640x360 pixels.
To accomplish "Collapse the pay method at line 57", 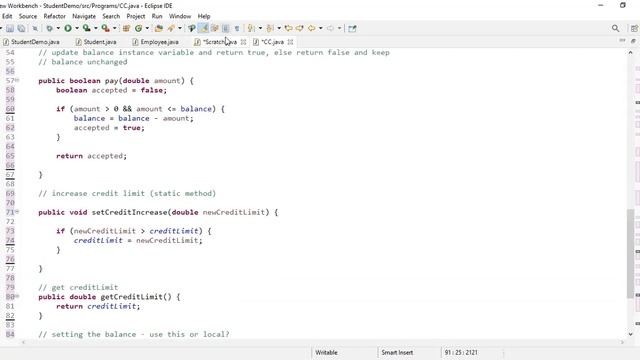I will (x=18, y=80).
